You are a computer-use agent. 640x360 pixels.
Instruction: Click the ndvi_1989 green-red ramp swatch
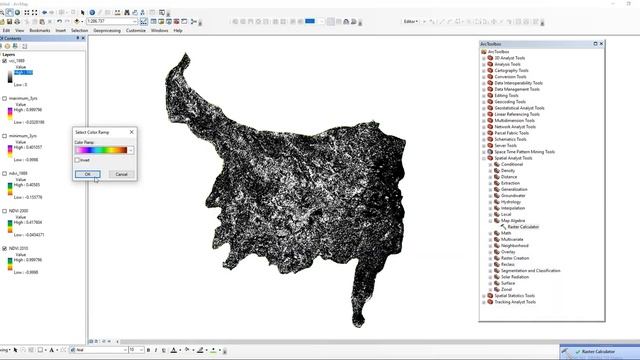[x=10, y=189]
